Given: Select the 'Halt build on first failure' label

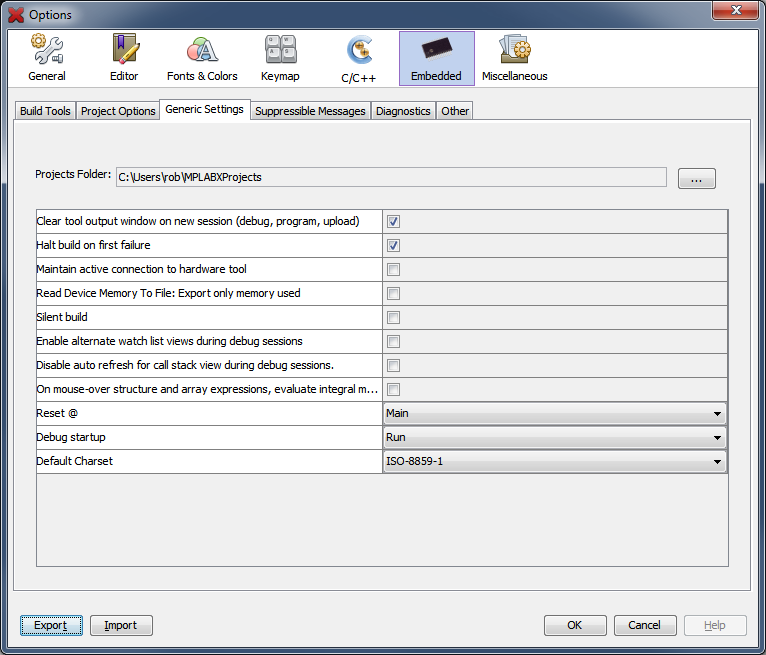Looking at the screenshot, I should (x=93, y=245).
